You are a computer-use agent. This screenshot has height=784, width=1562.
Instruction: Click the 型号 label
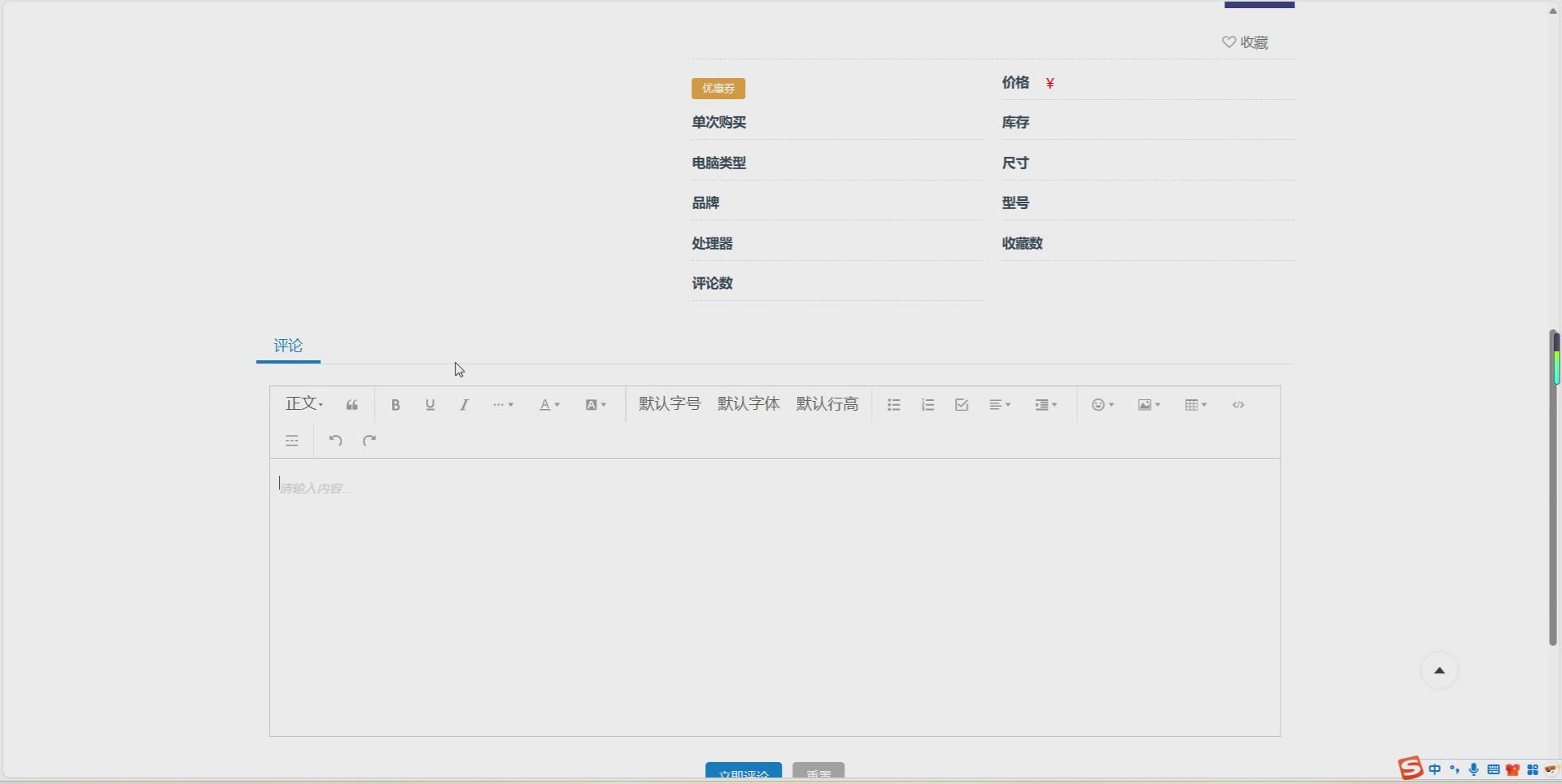pos(1015,203)
